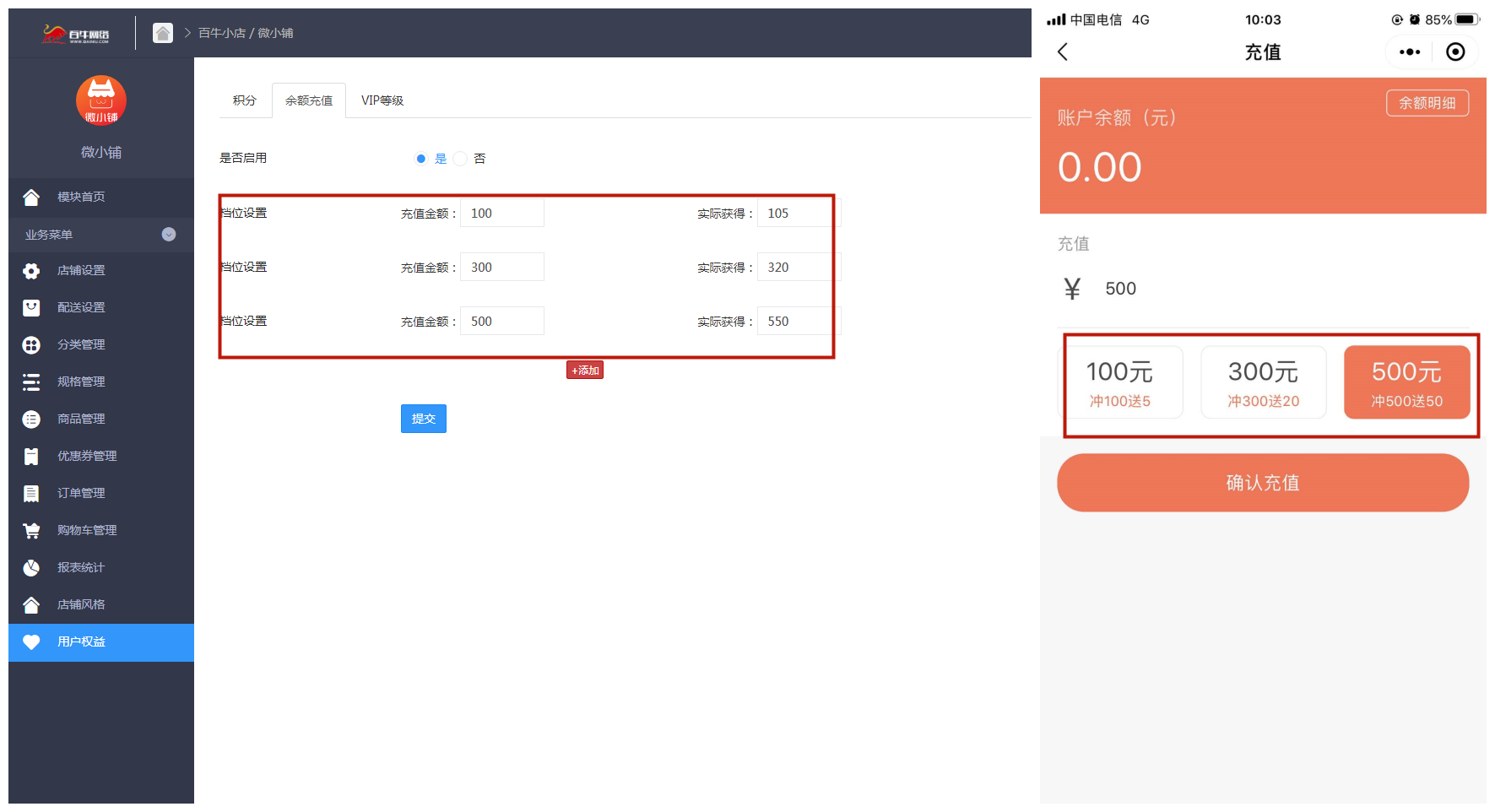Click the 用户权益 heart icon
Image resolution: width=1495 pixels, height=812 pixels.
[31, 642]
